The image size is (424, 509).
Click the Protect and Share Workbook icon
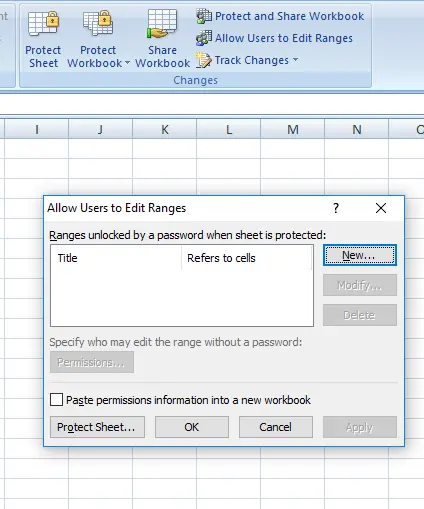pos(204,16)
